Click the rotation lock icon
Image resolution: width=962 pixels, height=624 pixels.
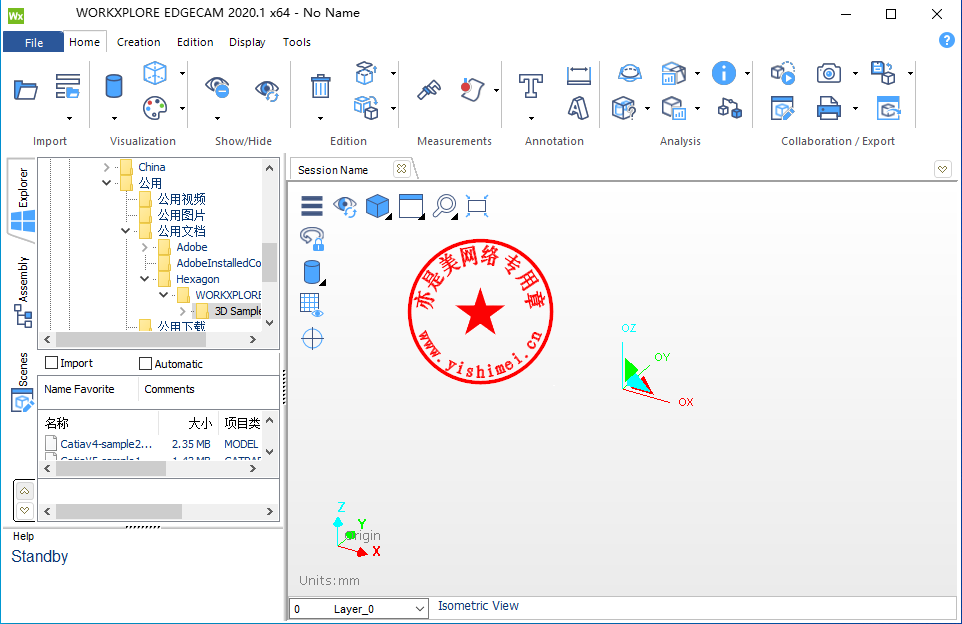tap(312, 239)
